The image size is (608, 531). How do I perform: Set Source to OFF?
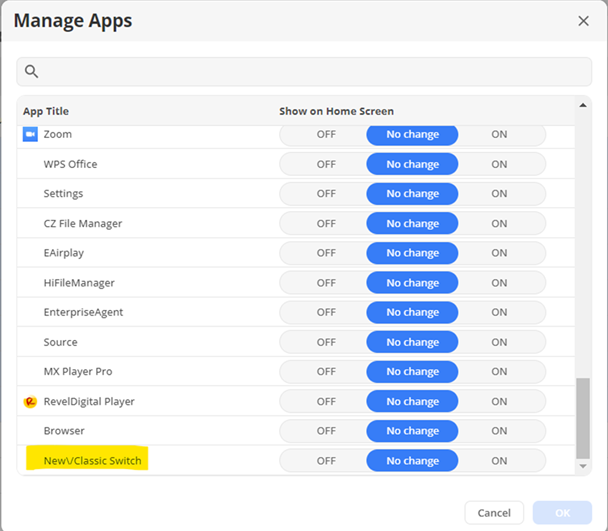tap(326, 342)
